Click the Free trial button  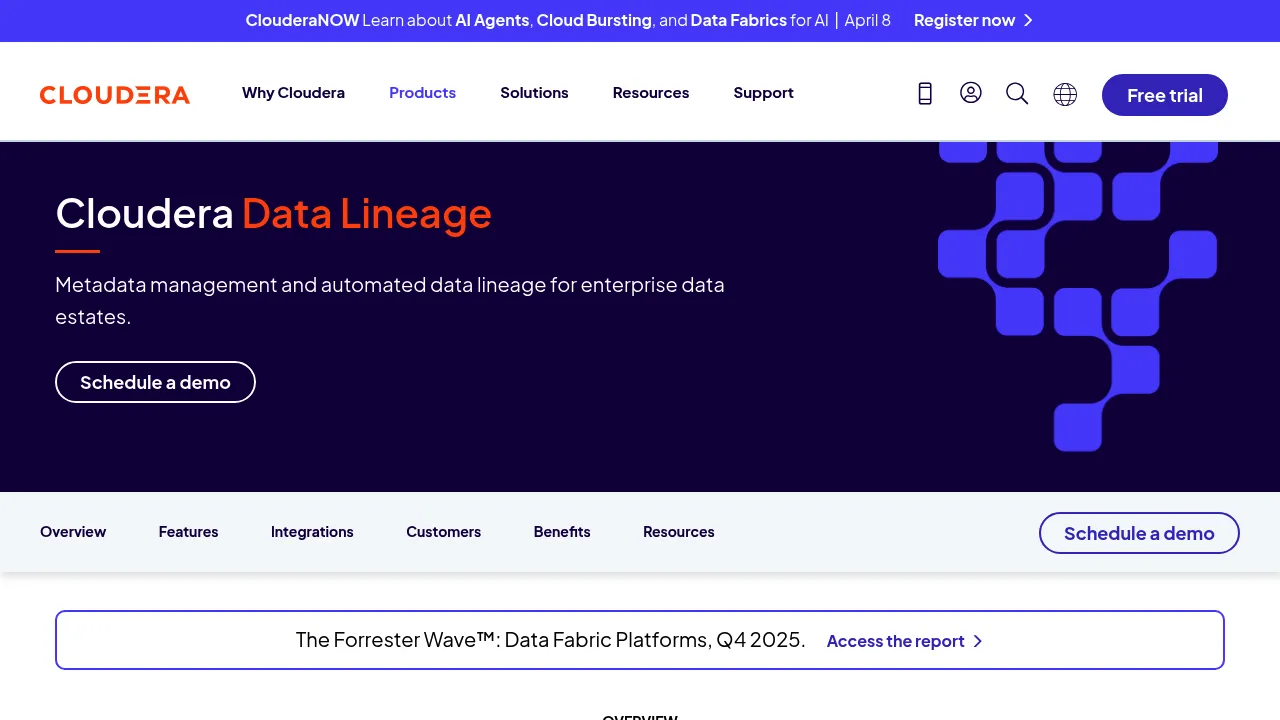pos(1165,95)
